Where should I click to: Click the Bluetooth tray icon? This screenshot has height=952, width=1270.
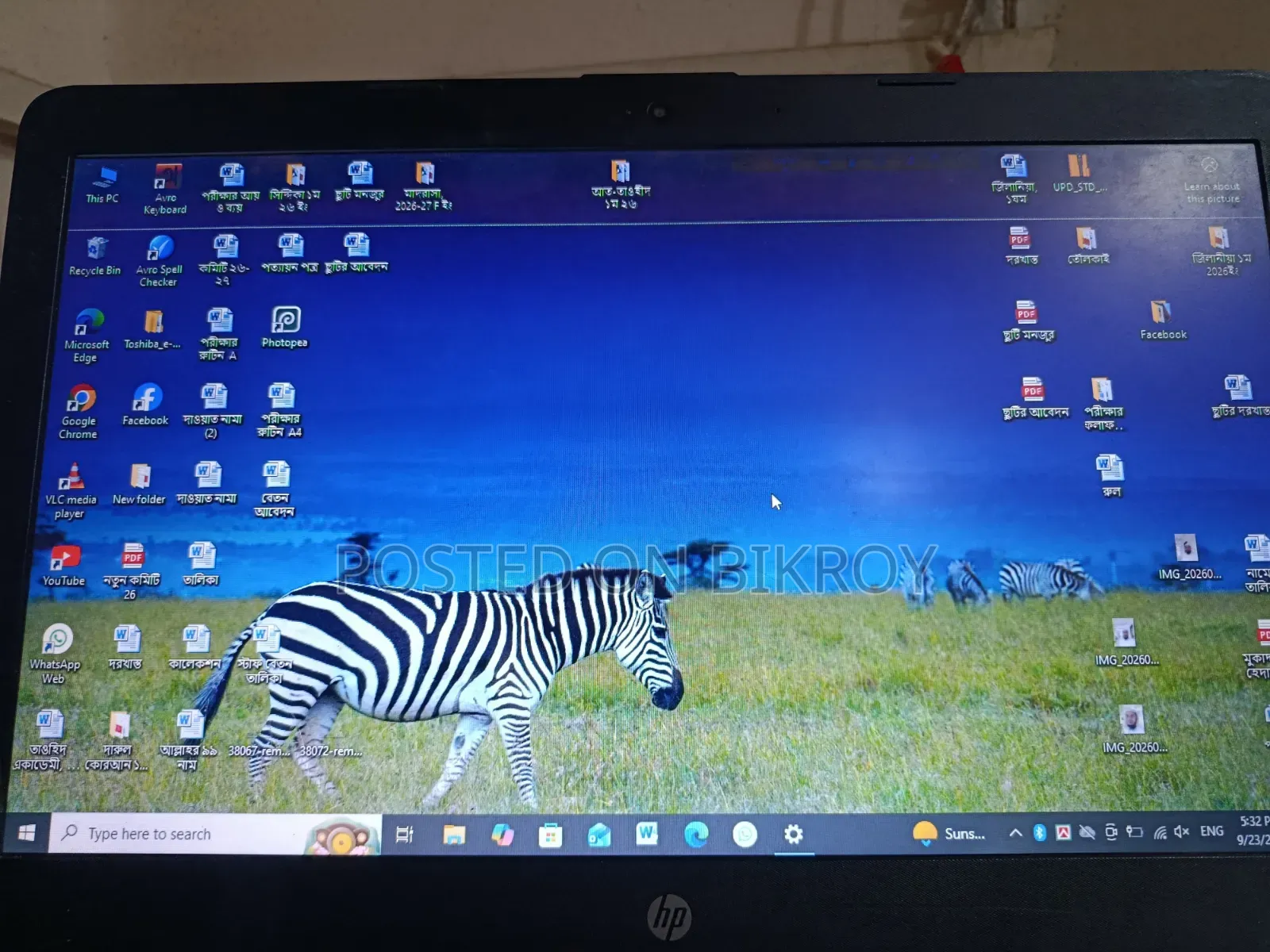[x=1039, y=832]
